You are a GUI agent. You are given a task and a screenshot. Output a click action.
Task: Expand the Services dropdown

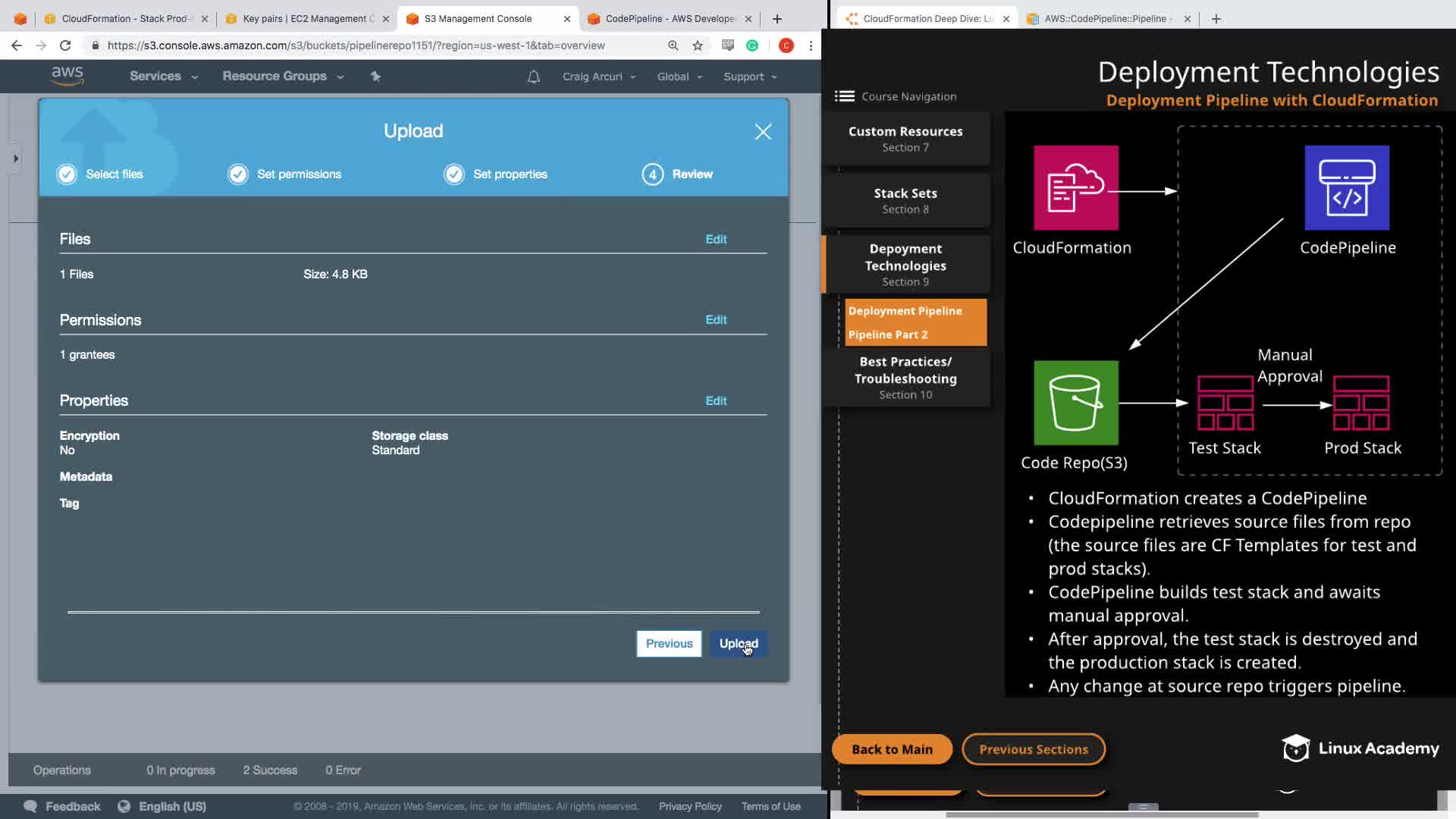(x=163, y=77)
